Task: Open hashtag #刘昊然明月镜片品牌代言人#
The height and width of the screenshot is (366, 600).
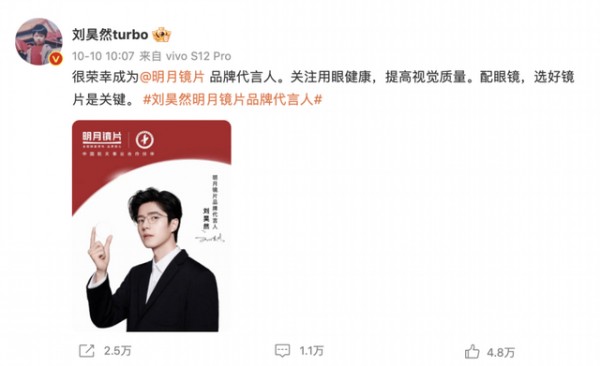Action: [x=233, y=100]
